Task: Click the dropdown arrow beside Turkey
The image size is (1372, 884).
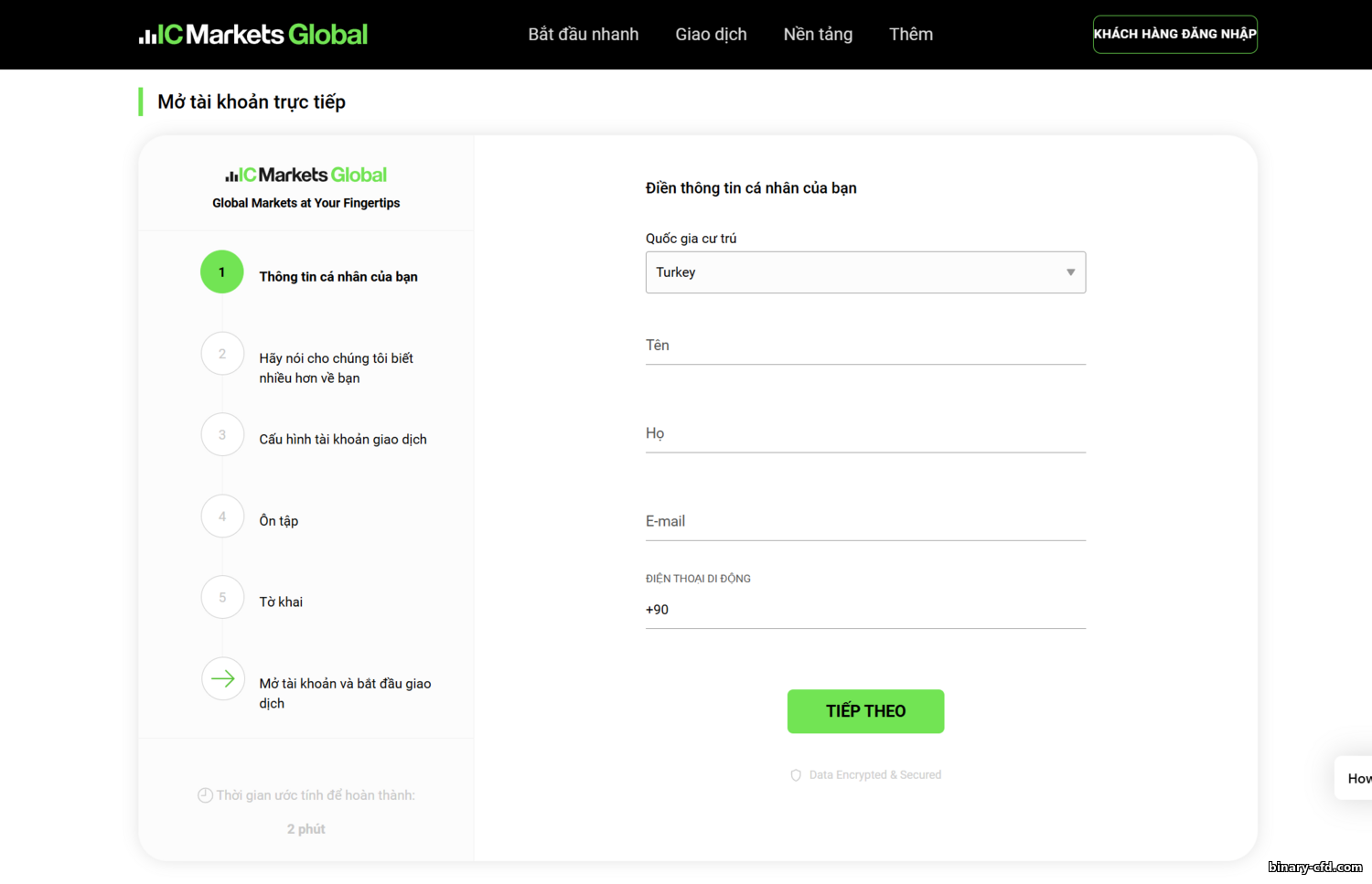Action: (1070, 272)
